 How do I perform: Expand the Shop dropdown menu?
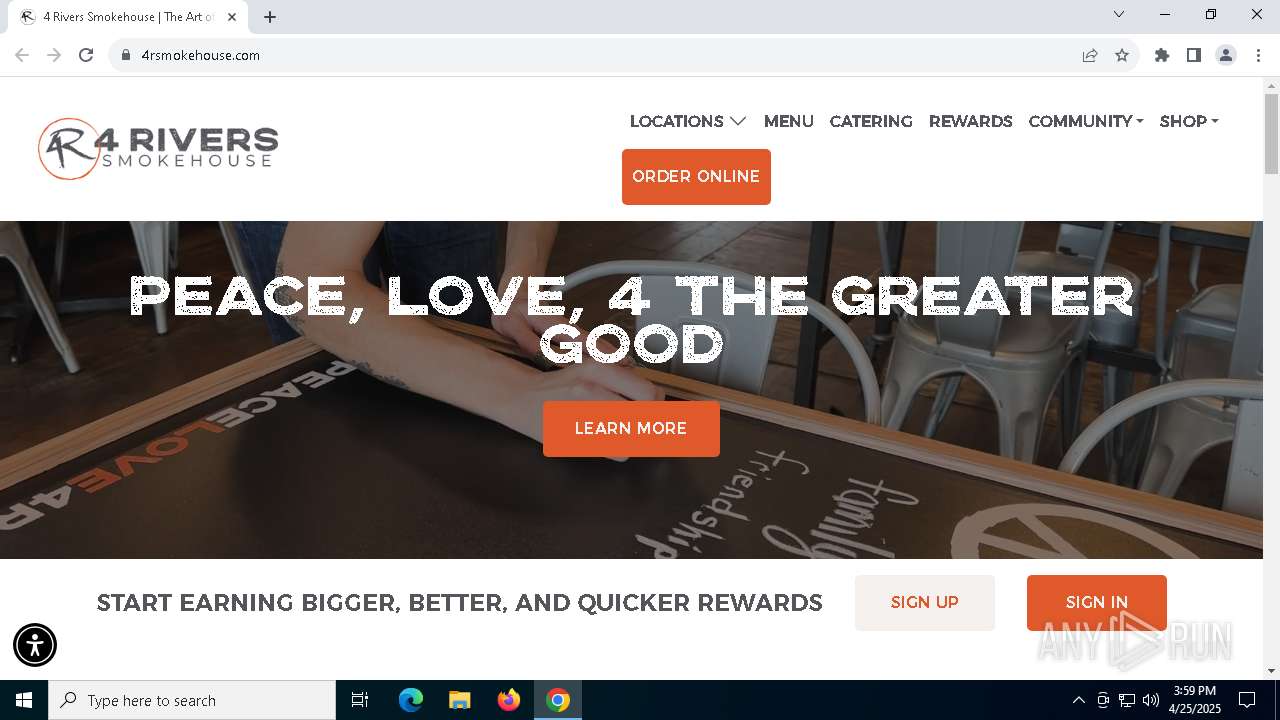1189,121
